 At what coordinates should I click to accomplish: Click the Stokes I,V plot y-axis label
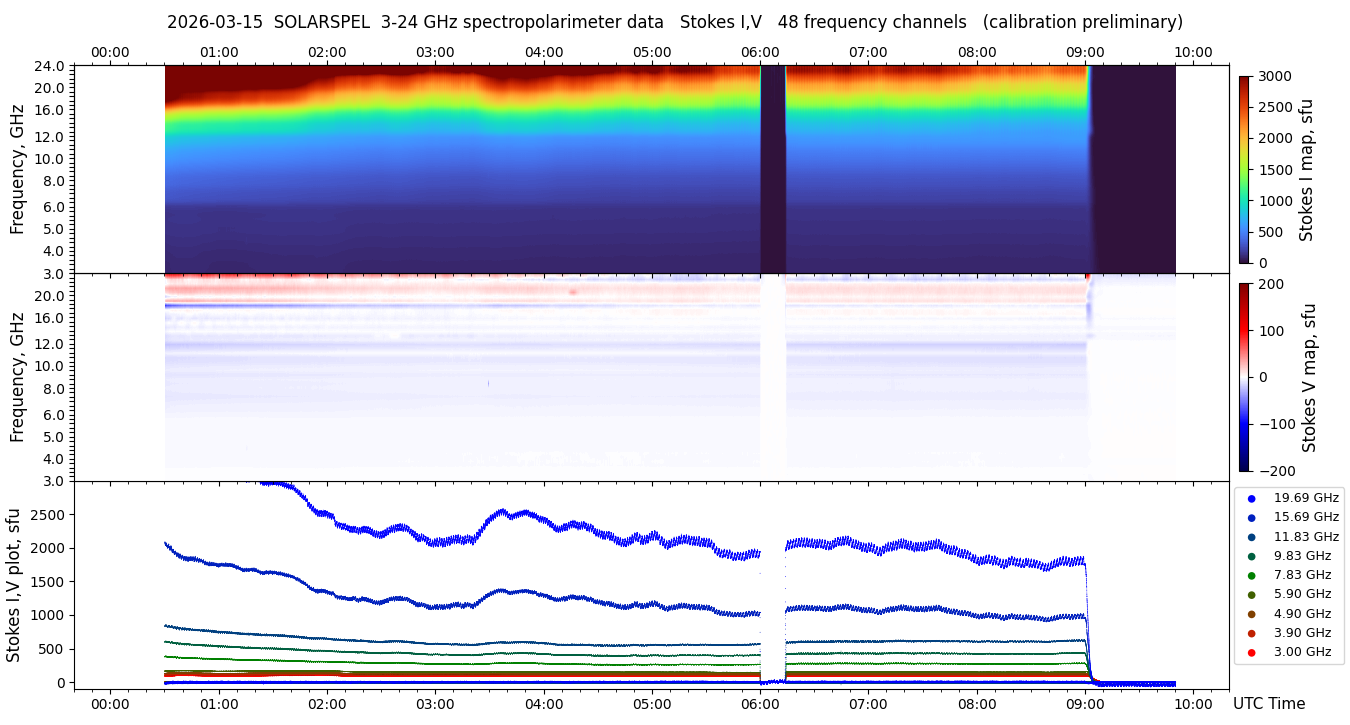click(14, 584)
